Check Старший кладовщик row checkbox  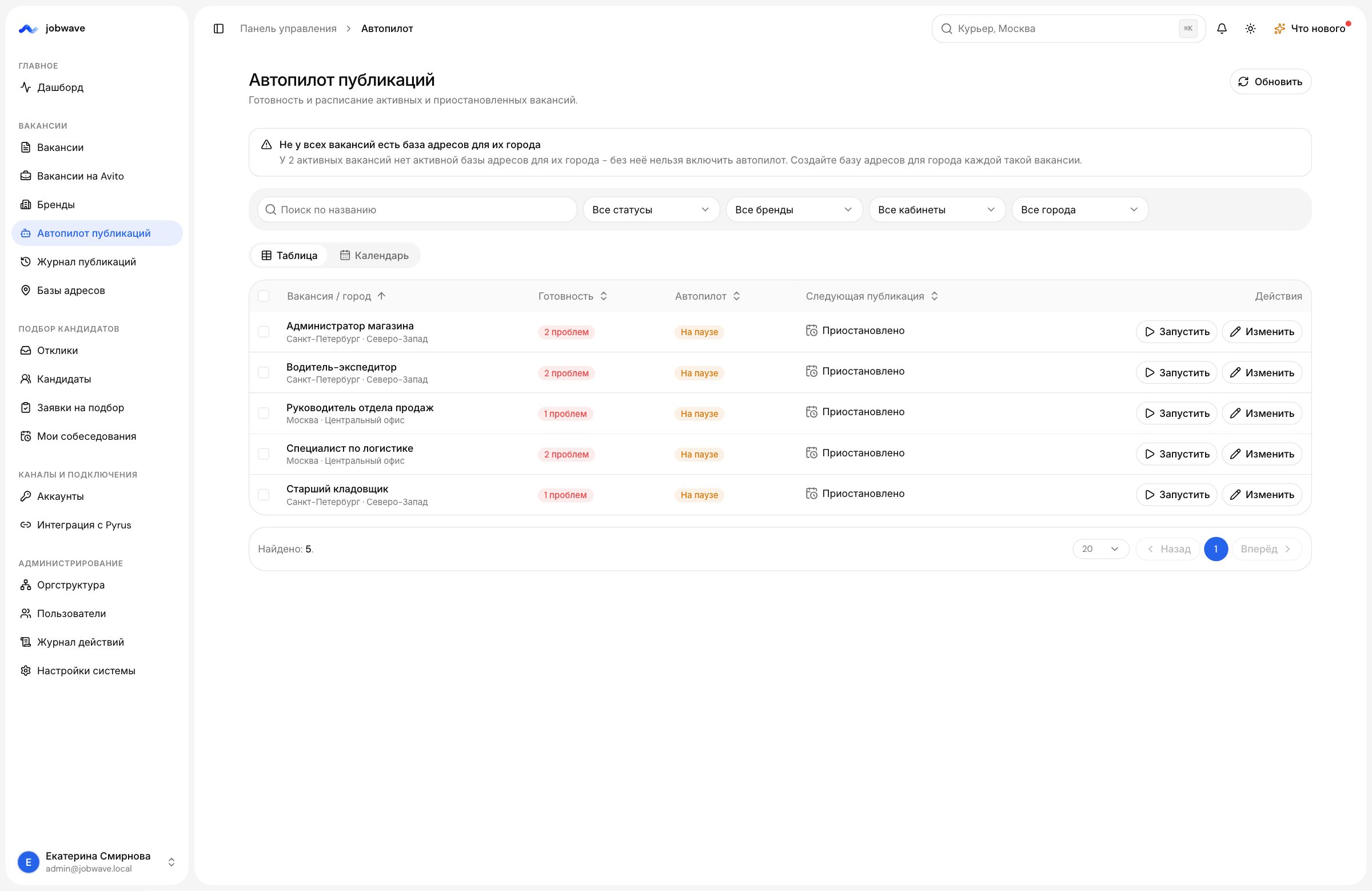264,494
